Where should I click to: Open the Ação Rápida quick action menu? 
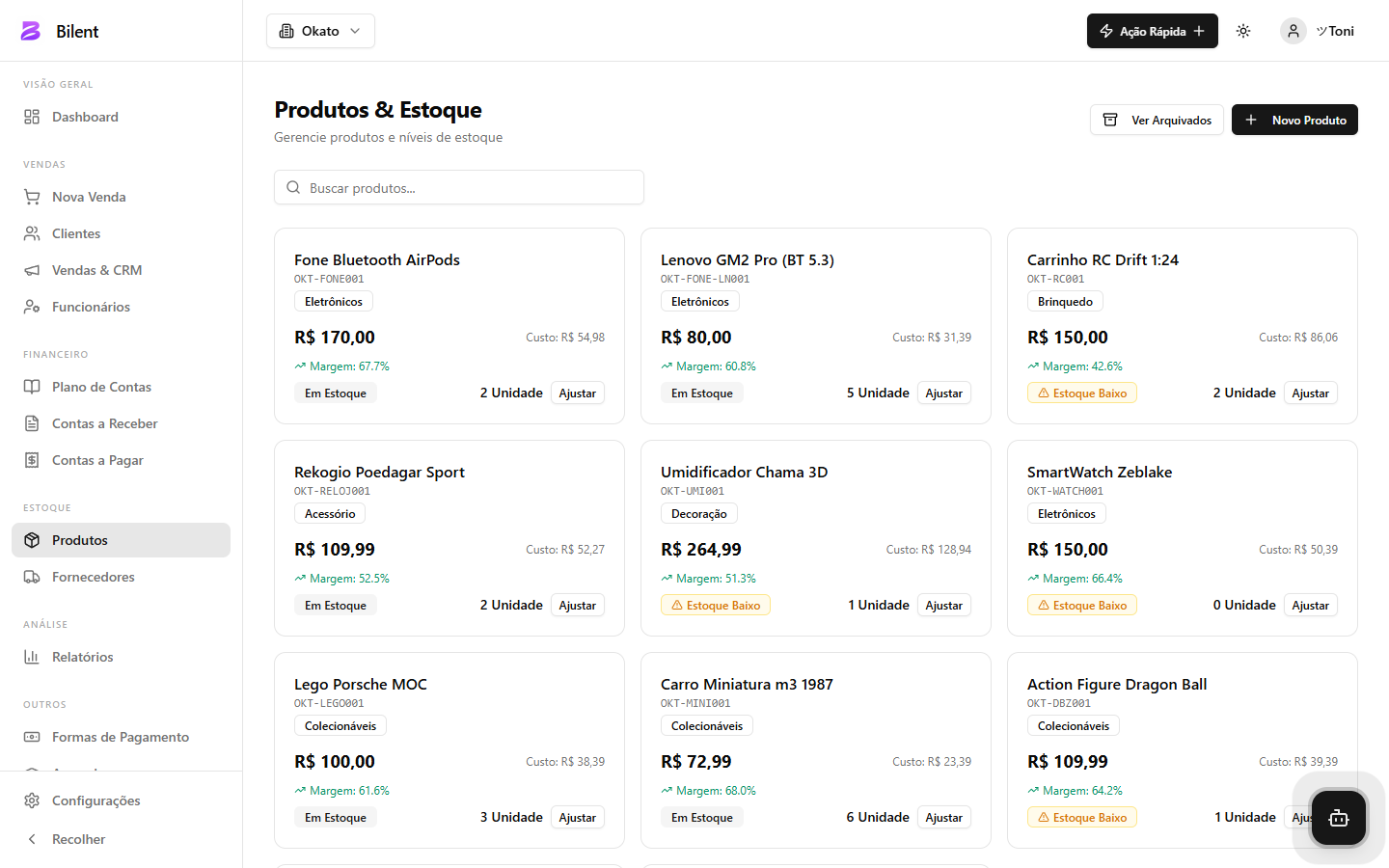(1152, 31)
